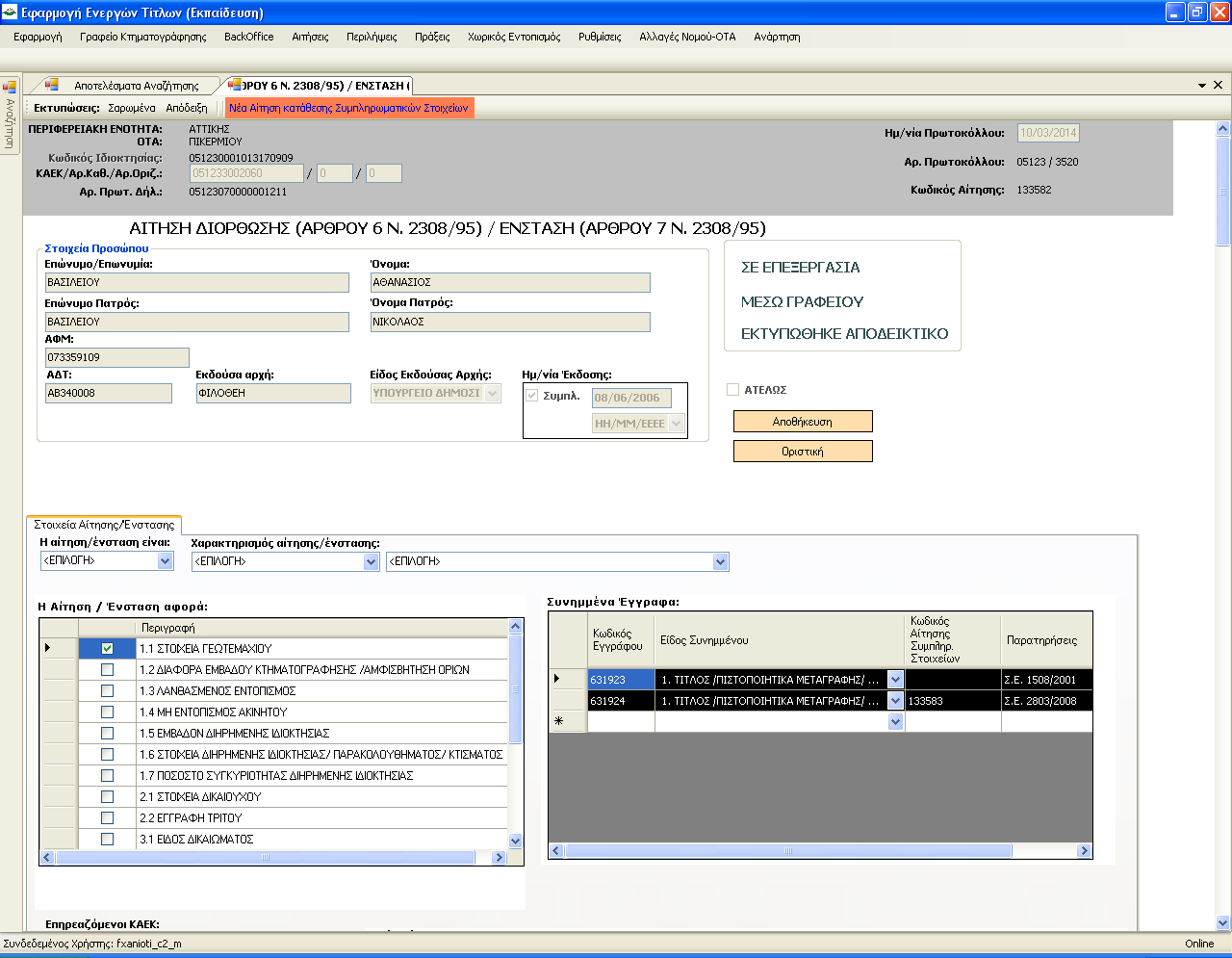Screen dimensions: 1232x958
Task: Open the first Χαρακτηρισμός αίτησης/ένστασης dropdown
Action: coord(371,561)
